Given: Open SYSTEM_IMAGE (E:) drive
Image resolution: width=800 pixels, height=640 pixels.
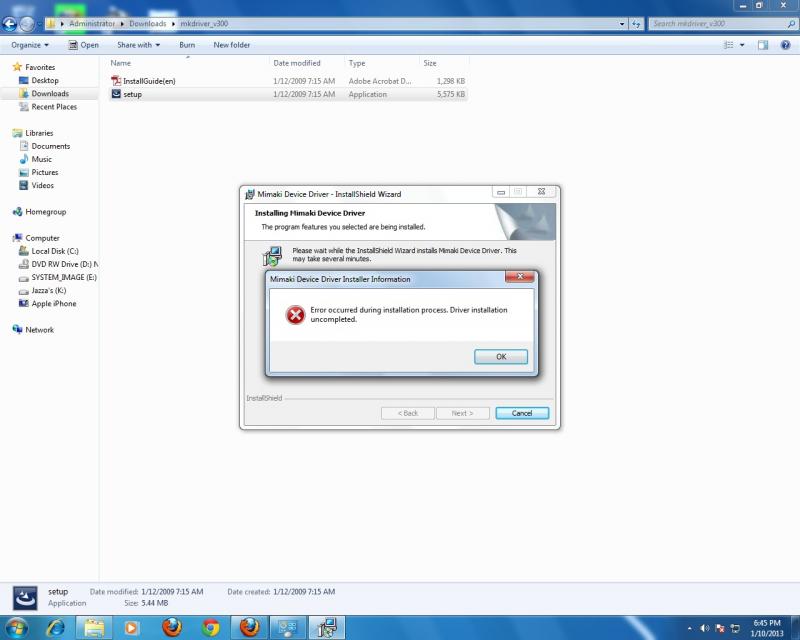Looking at the screenshot, I should pos(58,277).
